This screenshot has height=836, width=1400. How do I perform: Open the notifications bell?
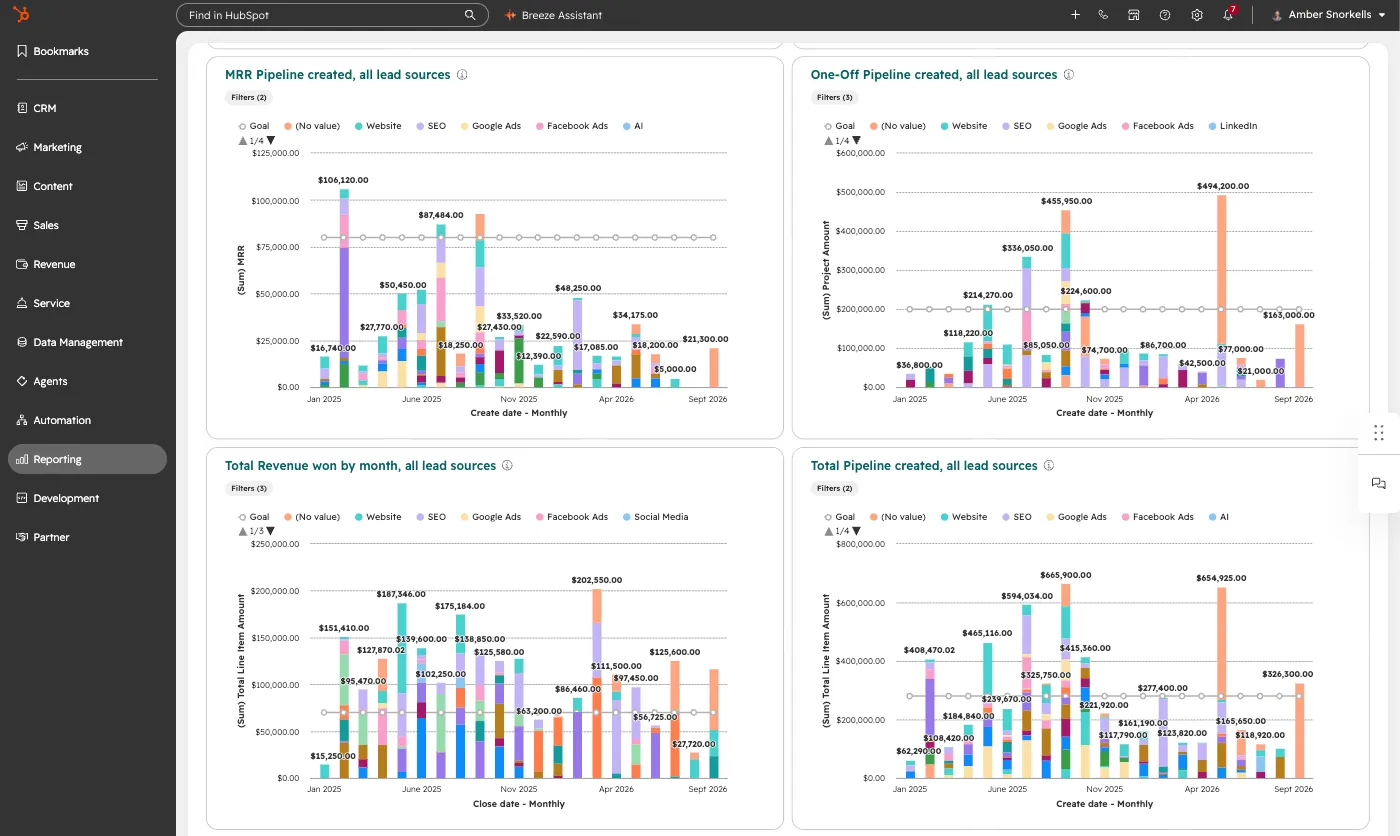click(1228, 15)
